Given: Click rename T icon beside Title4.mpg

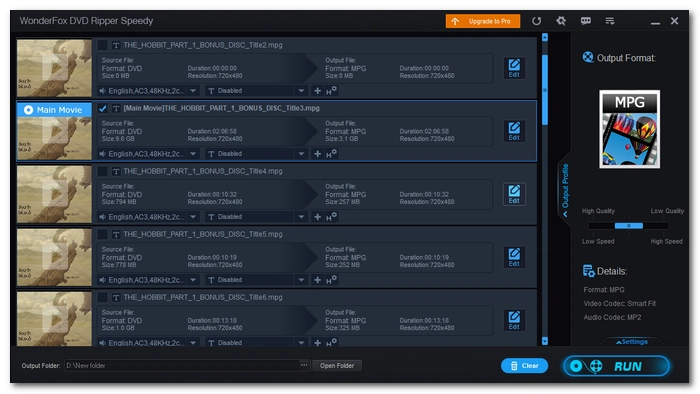Looking at the screenshot, I should [116, 171].
